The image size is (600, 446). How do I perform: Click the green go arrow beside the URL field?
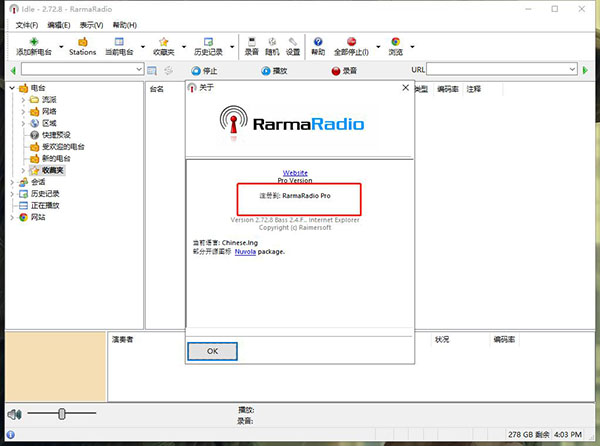pyautogui.click(x=585, y=70)
